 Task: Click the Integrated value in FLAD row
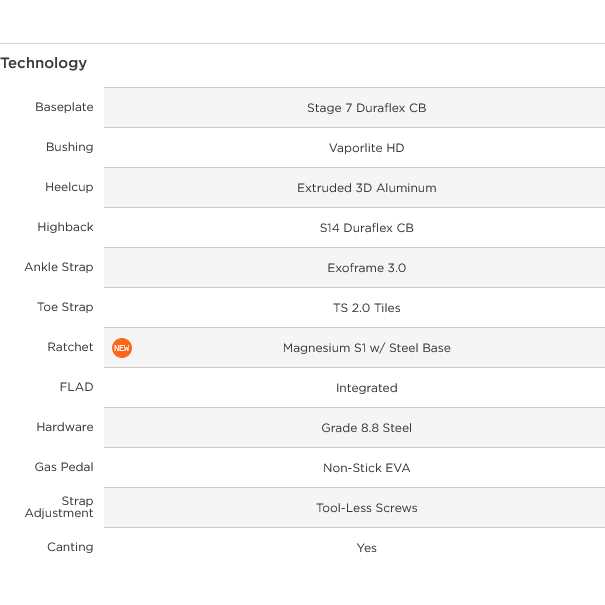pyautogui.click(x=367, y=388)
